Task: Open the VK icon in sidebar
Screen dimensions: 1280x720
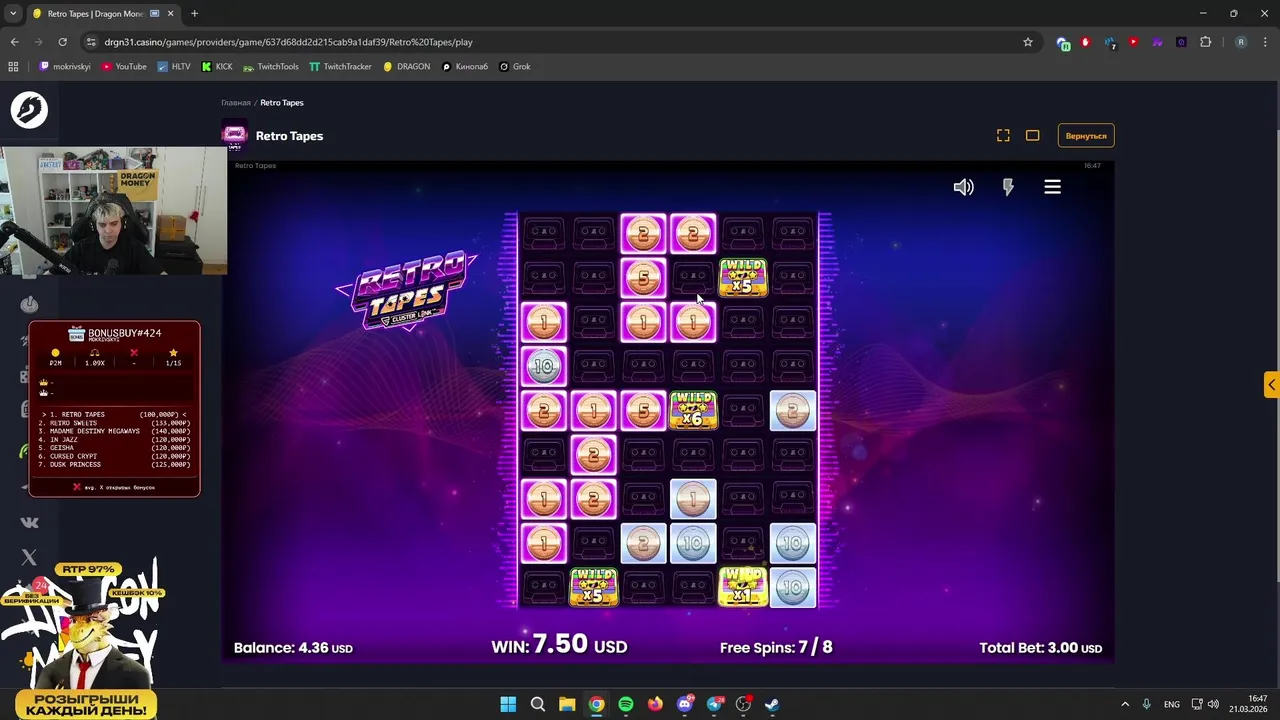Action: (29, 522)
